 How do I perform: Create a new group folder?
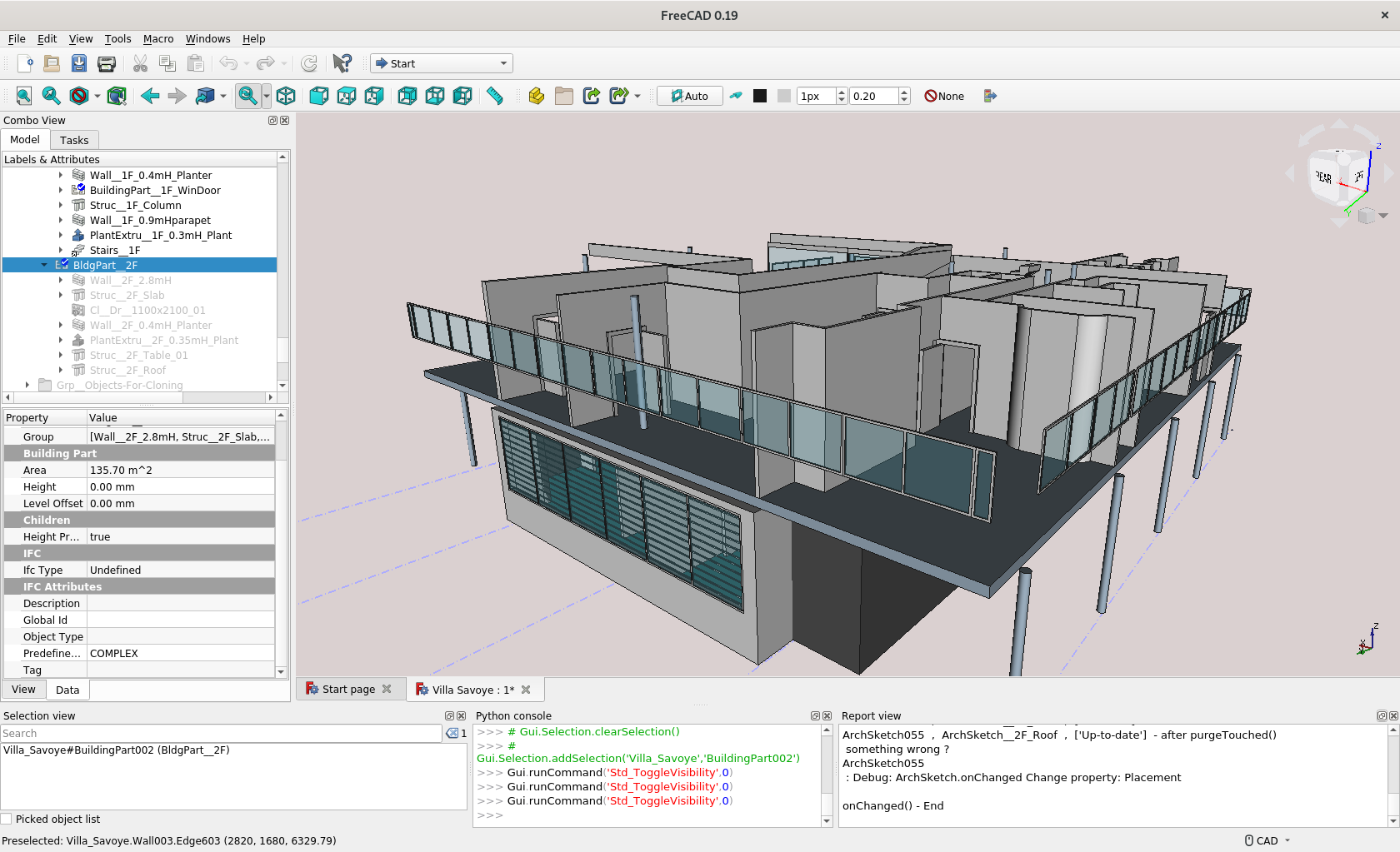tap(564, 96)
